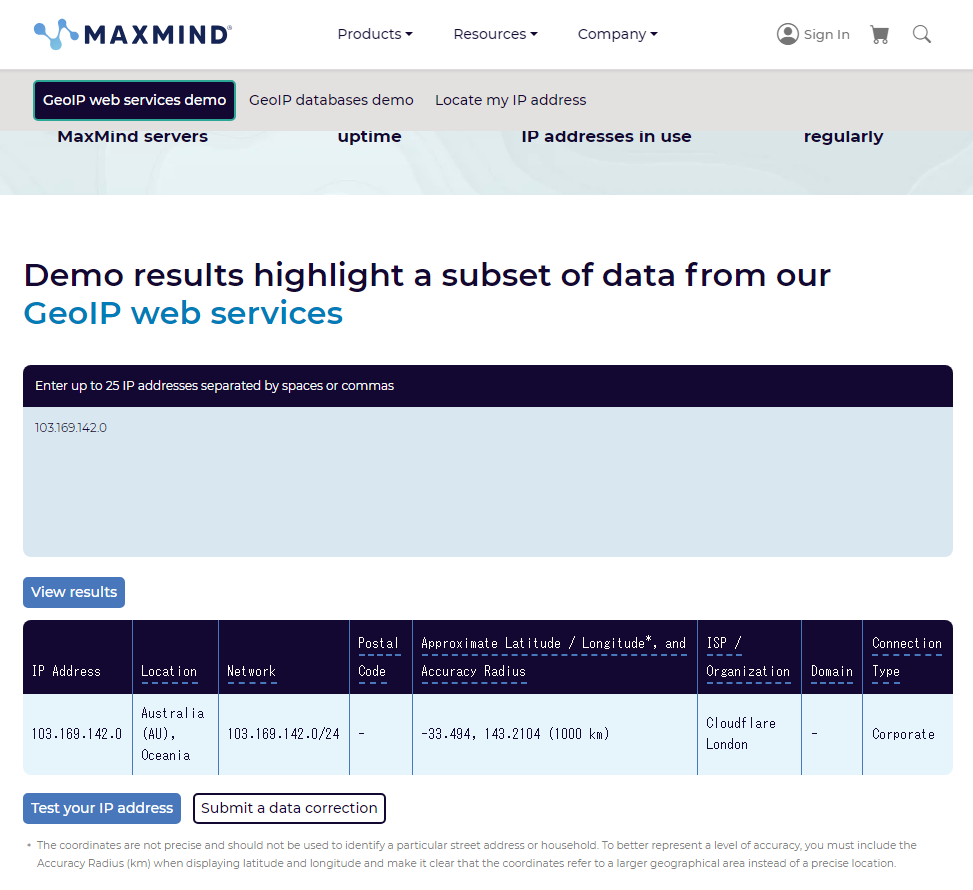Select the 103.169.142.0 IP address cell
This screenshot has height=890, width=973.
pos(77,734)
